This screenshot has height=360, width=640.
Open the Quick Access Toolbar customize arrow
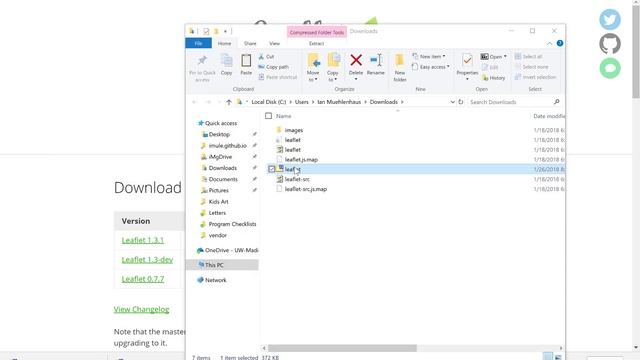pos(225,31)
